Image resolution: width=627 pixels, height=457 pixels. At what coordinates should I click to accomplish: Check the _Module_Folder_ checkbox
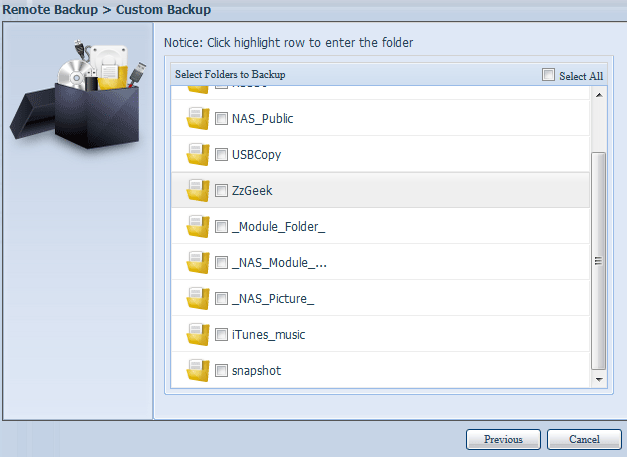click(x=221, y=227)
